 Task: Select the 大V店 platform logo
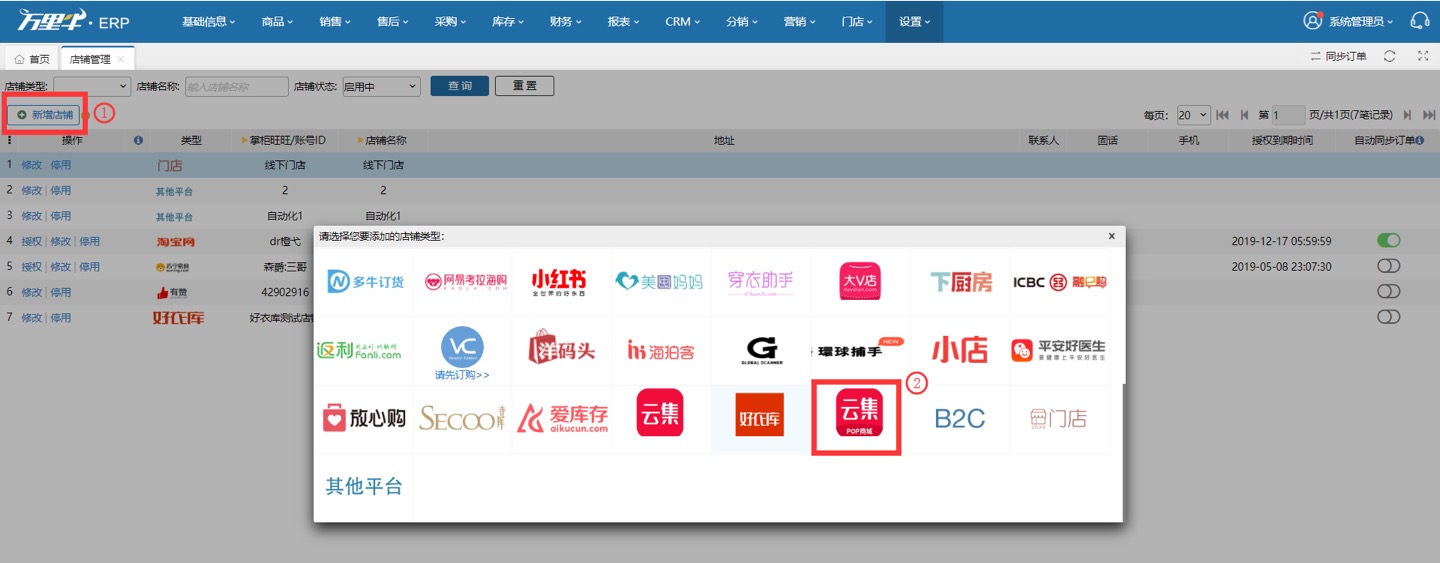[859, 281]
